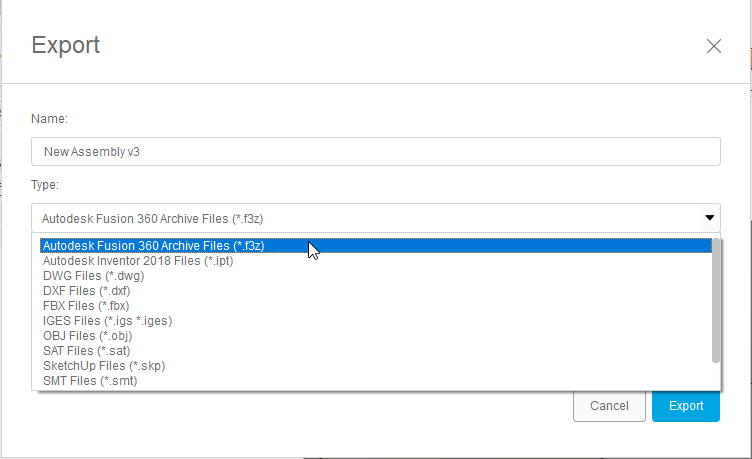The image size is (752, 459).
Task: Click the file type list scrollbar thumb
Action: [716, 300]
